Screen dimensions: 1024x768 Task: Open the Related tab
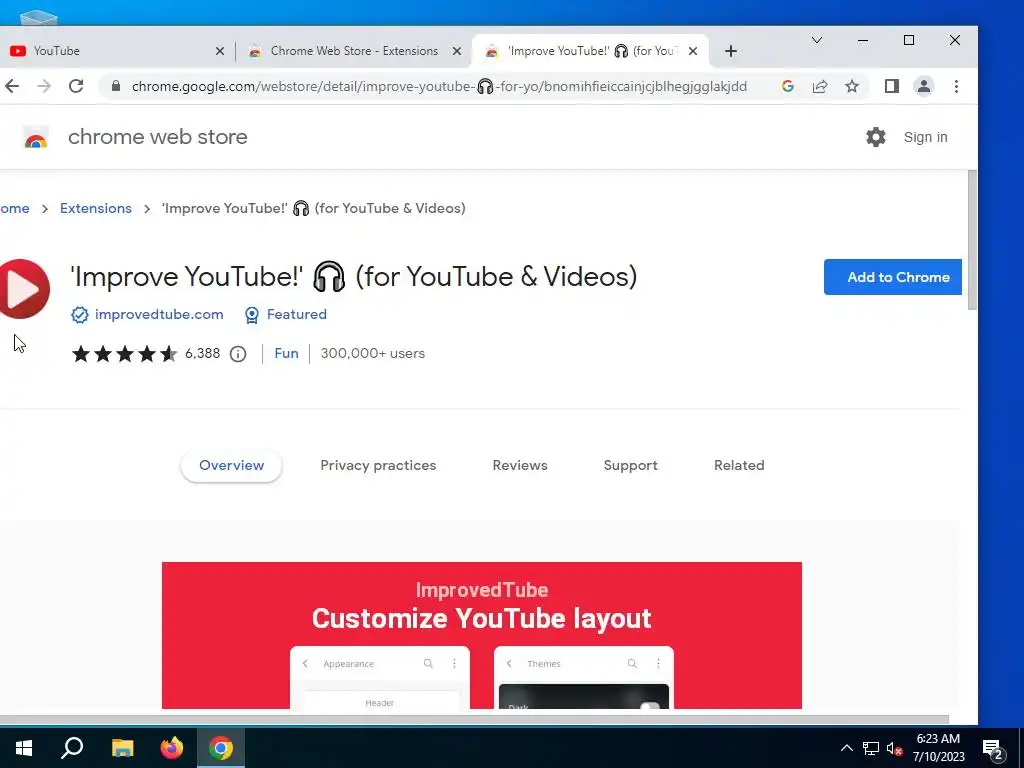pyautogui.click(x=739, y=466)
